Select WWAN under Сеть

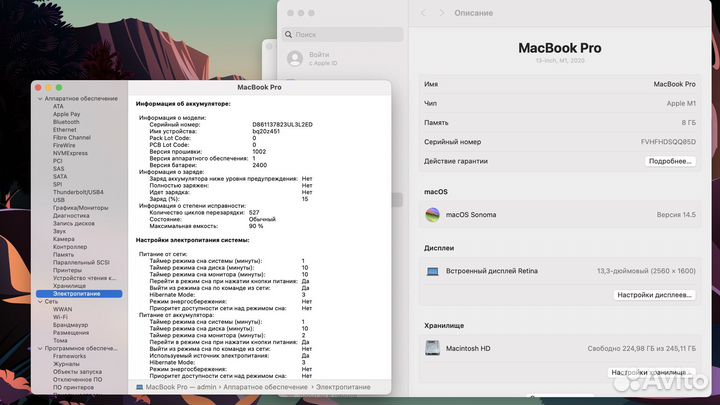62,309
